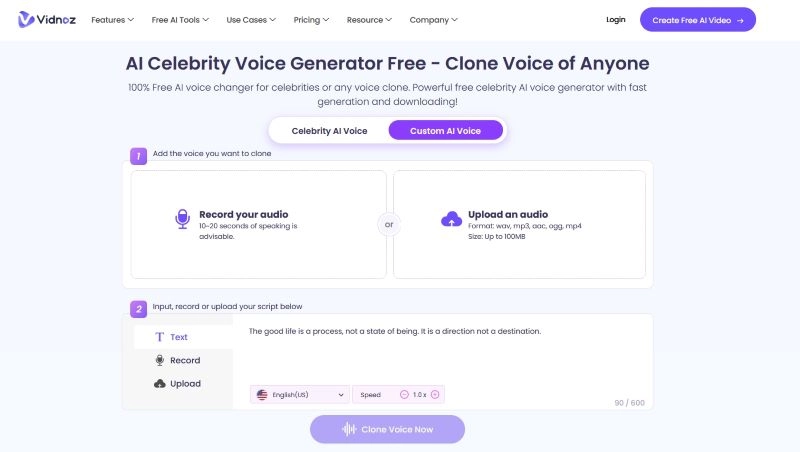Image resolution: width=800 pixels, height=452 pixels.
Task: Expand the Features menu
Action: point(112,19)
